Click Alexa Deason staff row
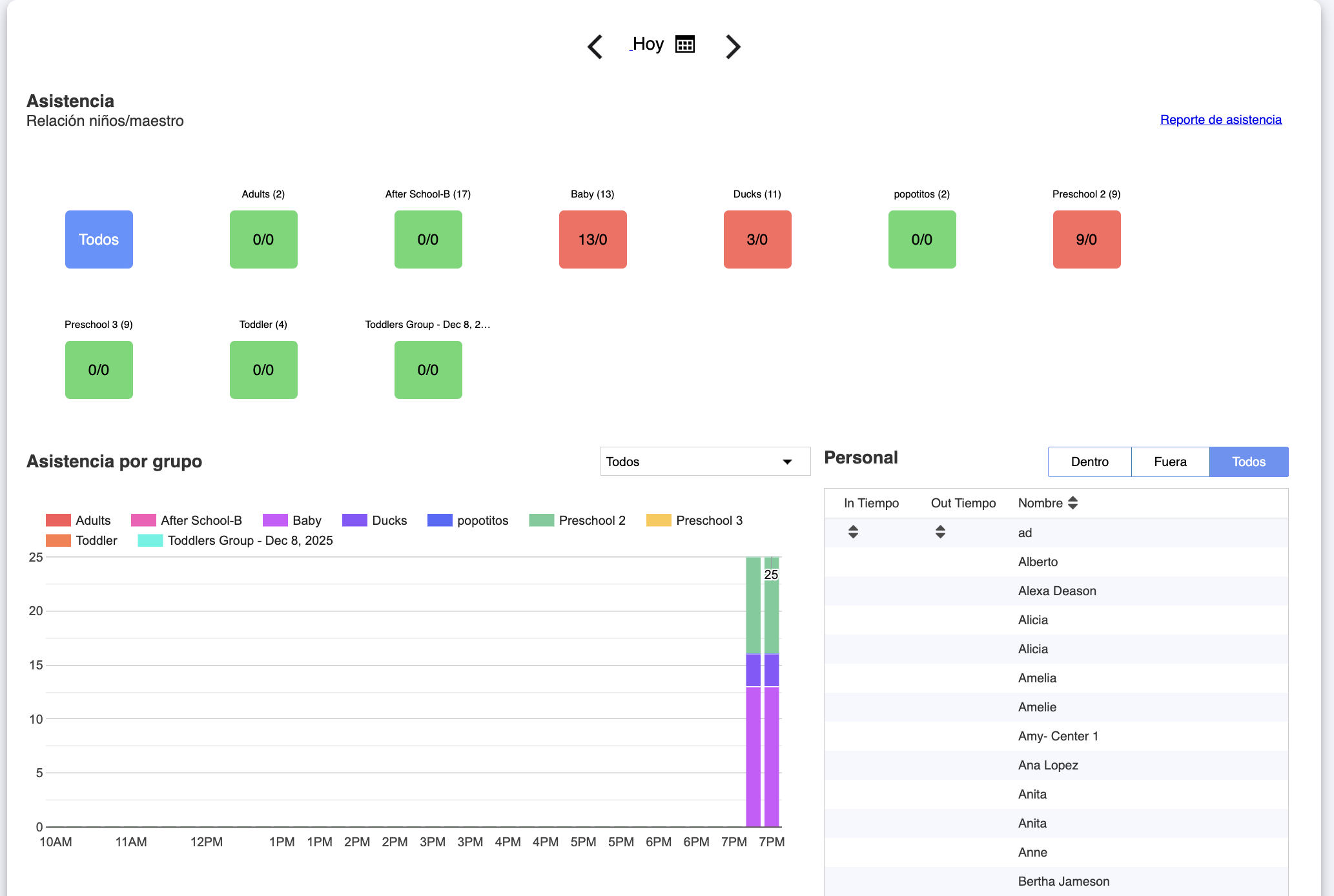Screen dimensions: 1334x896 [x=1056, y=591]
